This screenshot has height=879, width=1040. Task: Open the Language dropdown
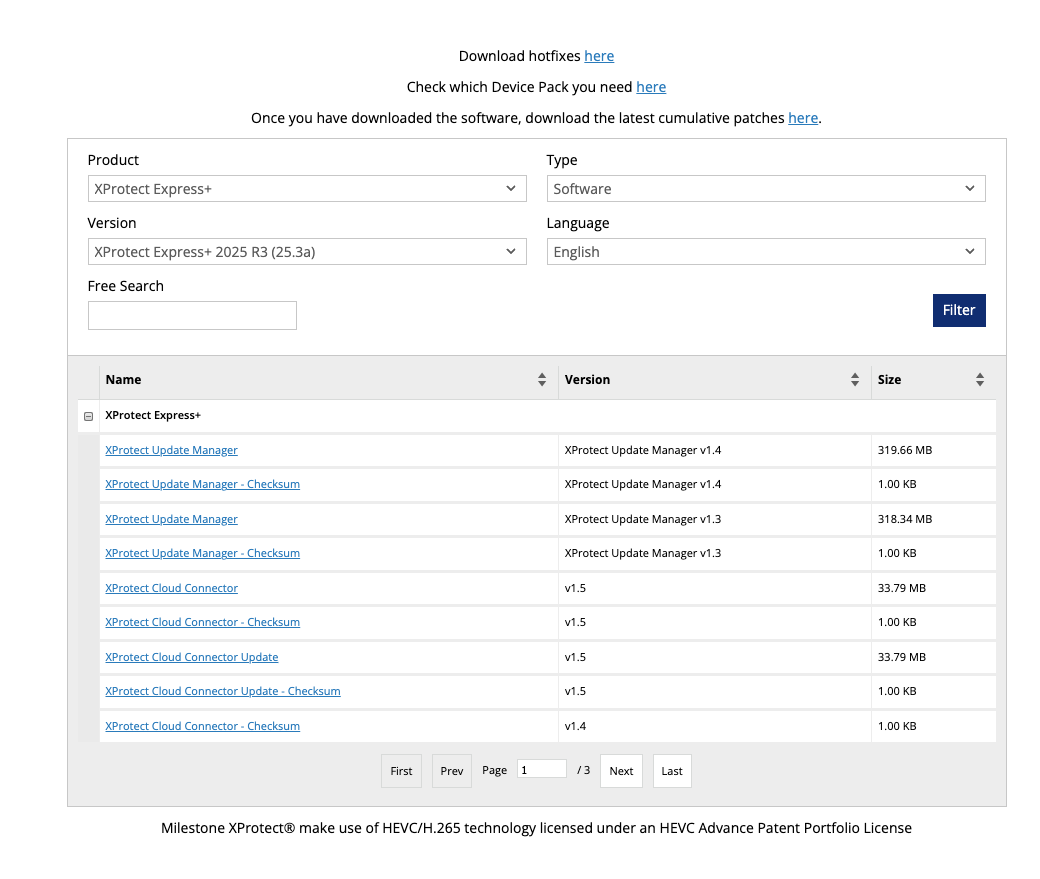765,252
